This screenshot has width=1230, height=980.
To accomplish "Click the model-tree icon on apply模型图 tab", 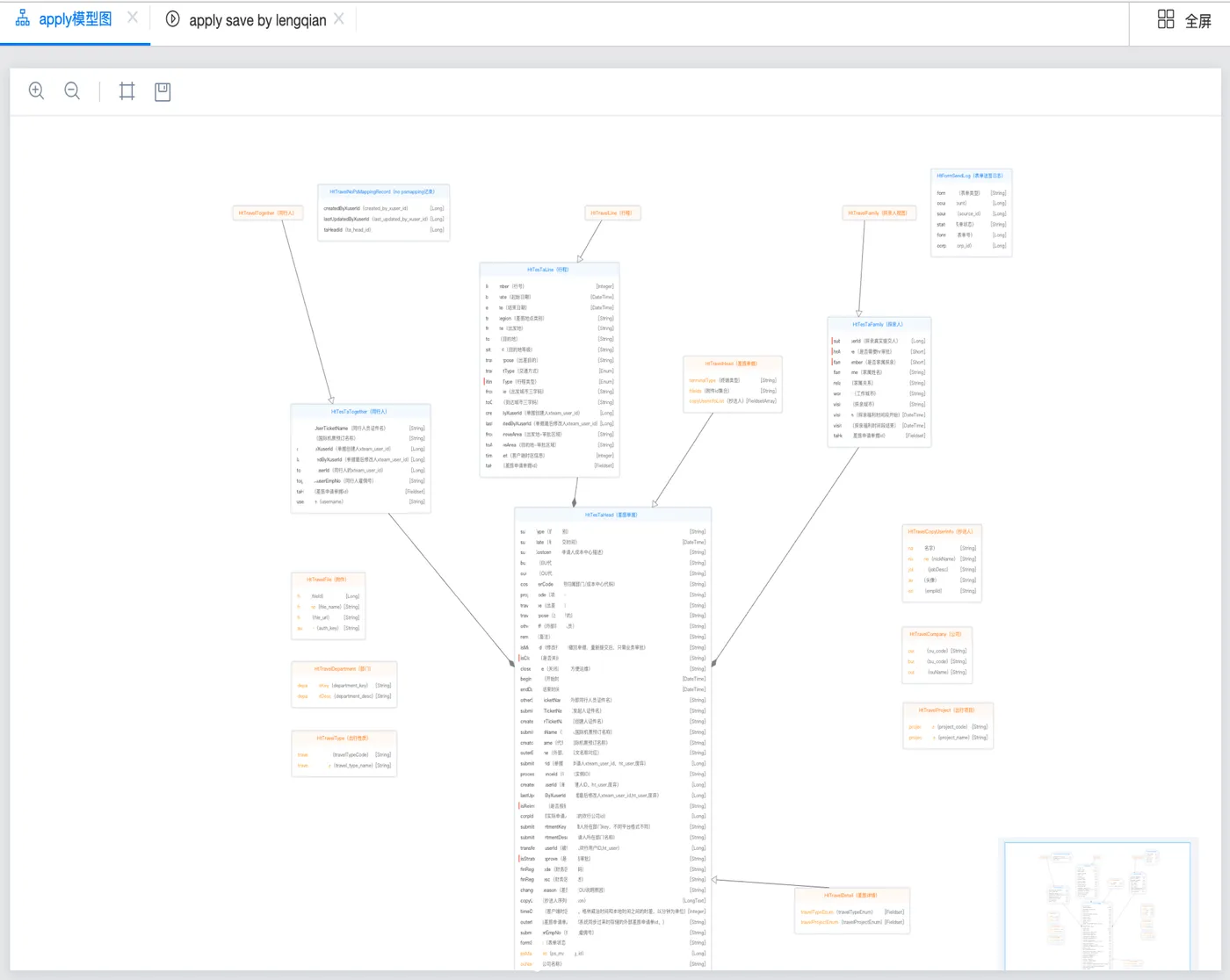I will 23,18.
